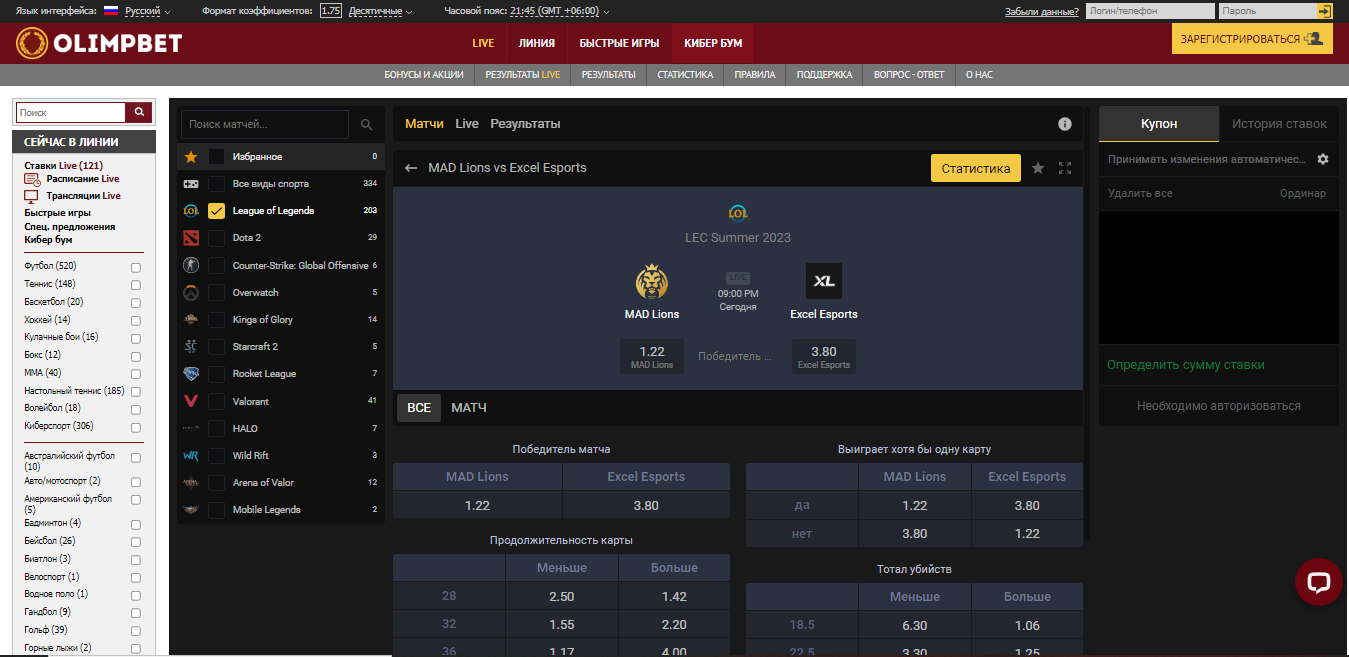Screen dimensions: 1349x657
Task: Expand match view to fullscreen icon
Action: pos(1065,168)
